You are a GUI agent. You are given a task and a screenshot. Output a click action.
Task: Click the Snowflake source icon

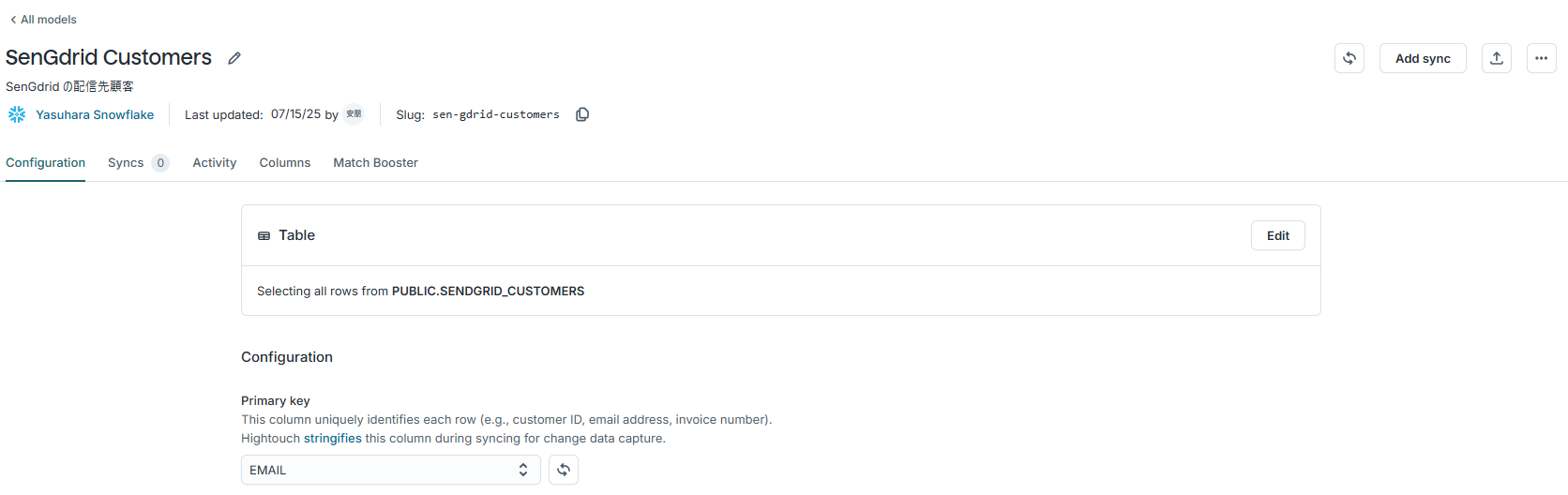tap(17, 114)
